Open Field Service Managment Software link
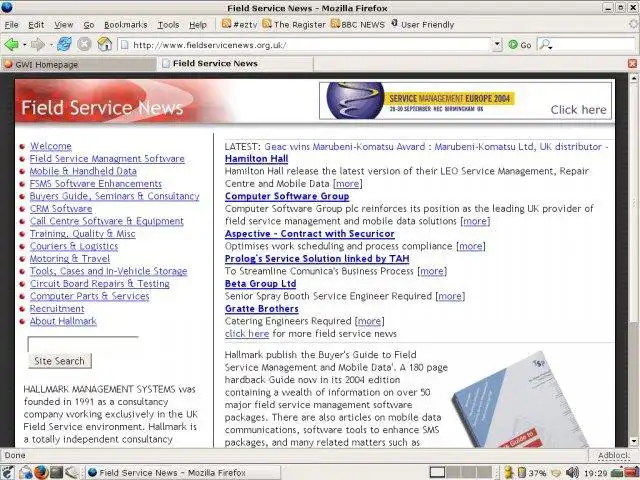Image resolution: width=640 pixels, height=480 pixels. click(107, 159)
